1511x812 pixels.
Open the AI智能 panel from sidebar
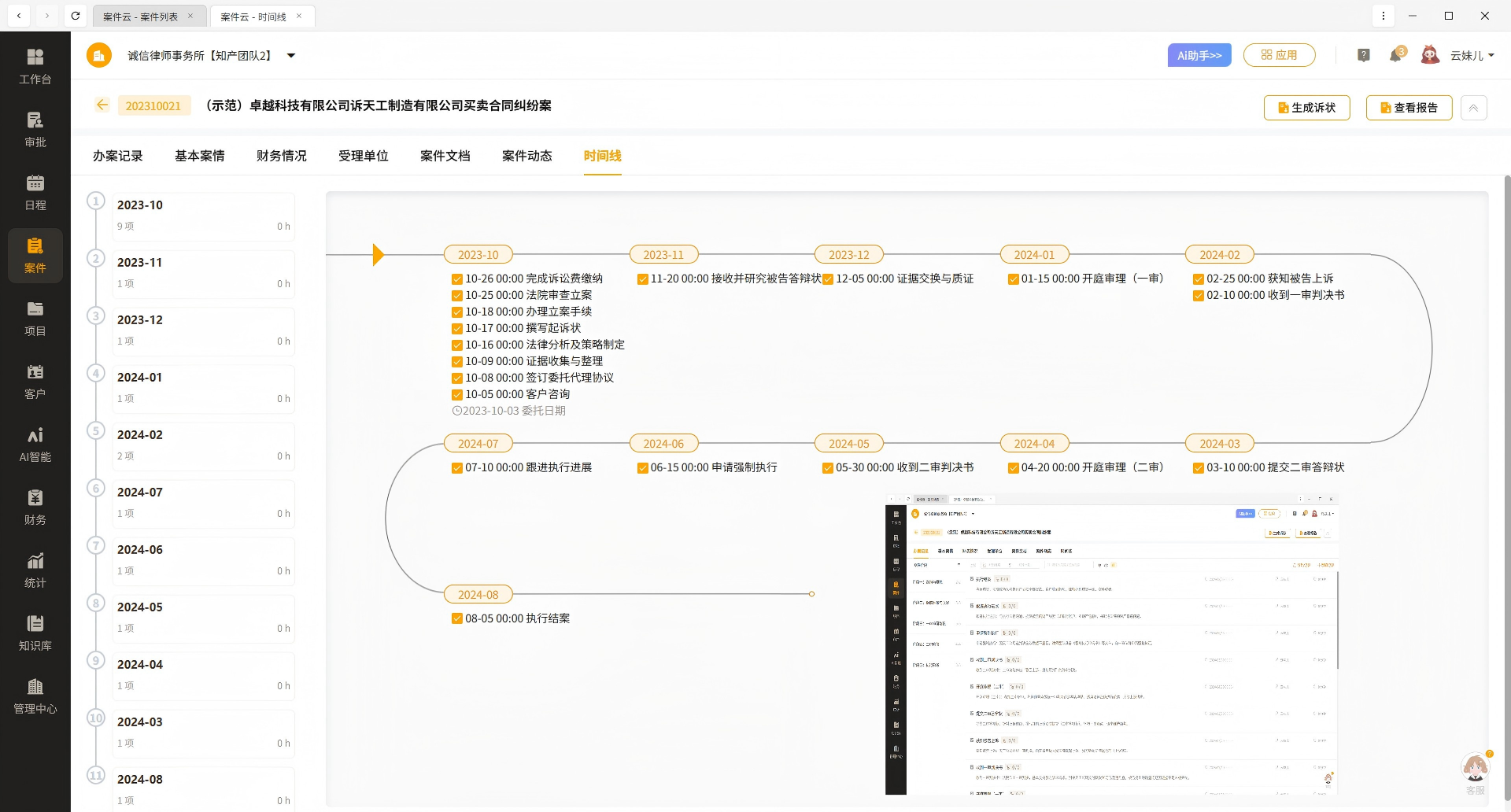(35, 444)
